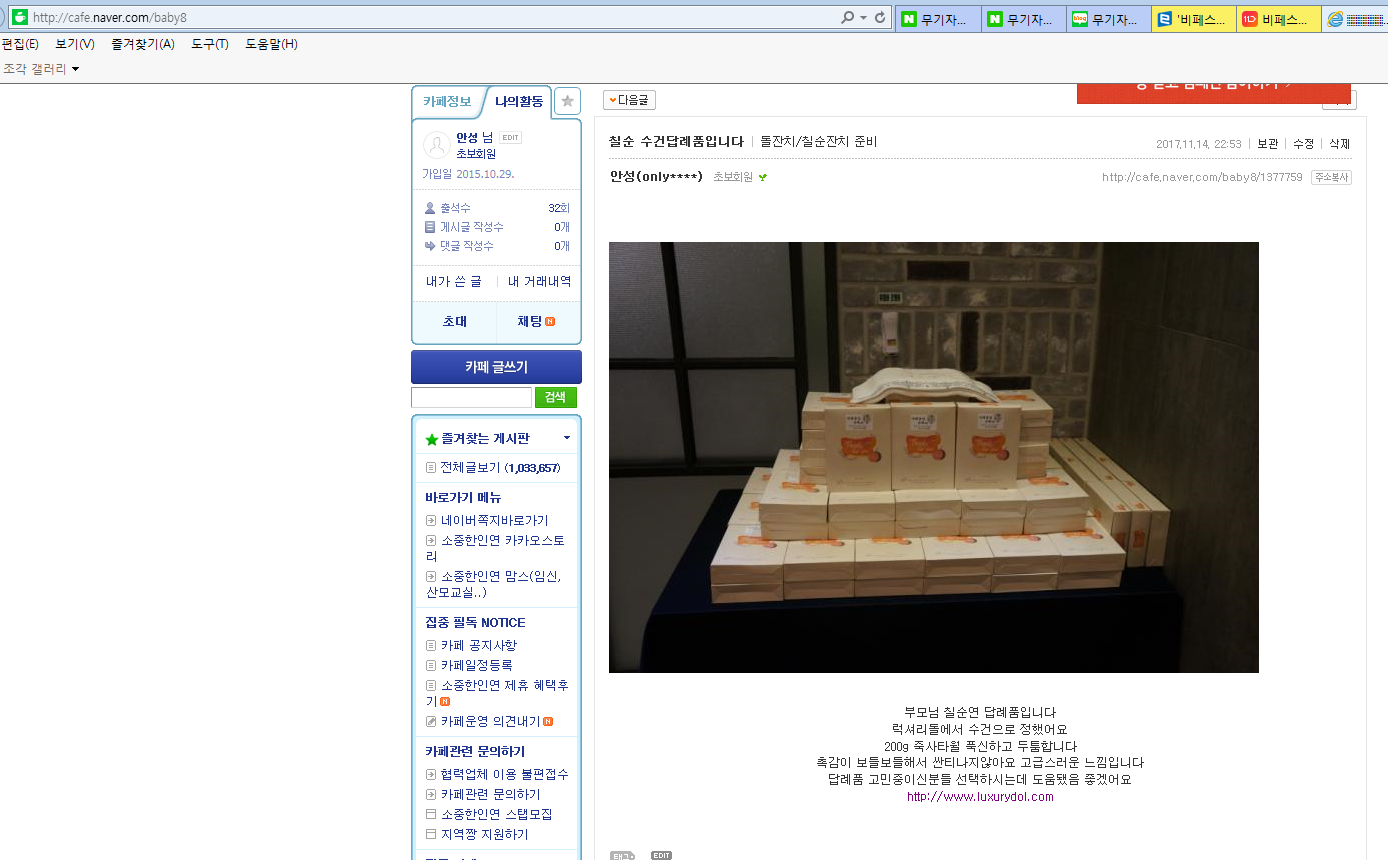Switch to the second 무기자 Naver tab

(x=1024, y=19)
